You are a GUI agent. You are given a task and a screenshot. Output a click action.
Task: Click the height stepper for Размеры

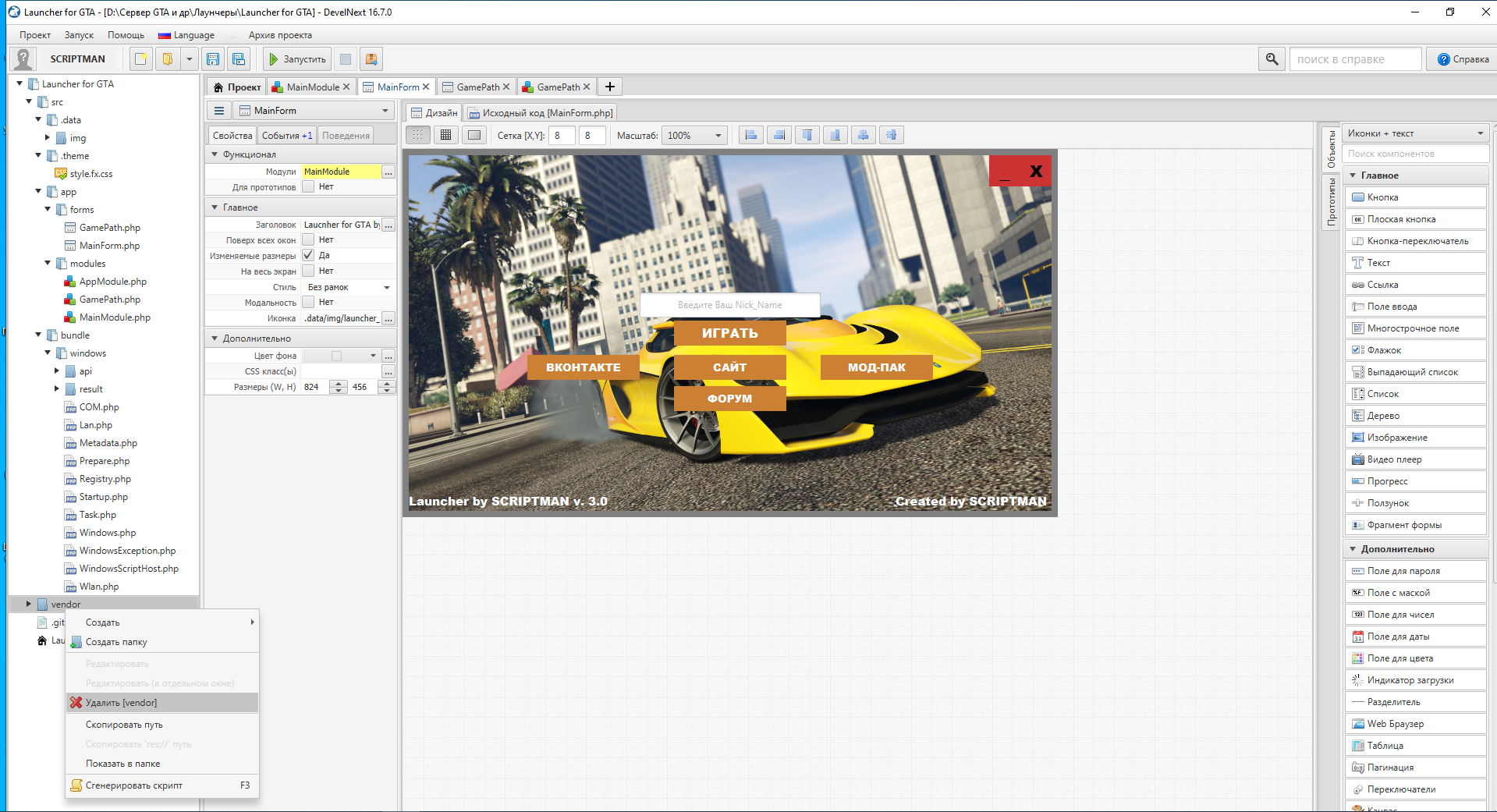coord(387,387)
